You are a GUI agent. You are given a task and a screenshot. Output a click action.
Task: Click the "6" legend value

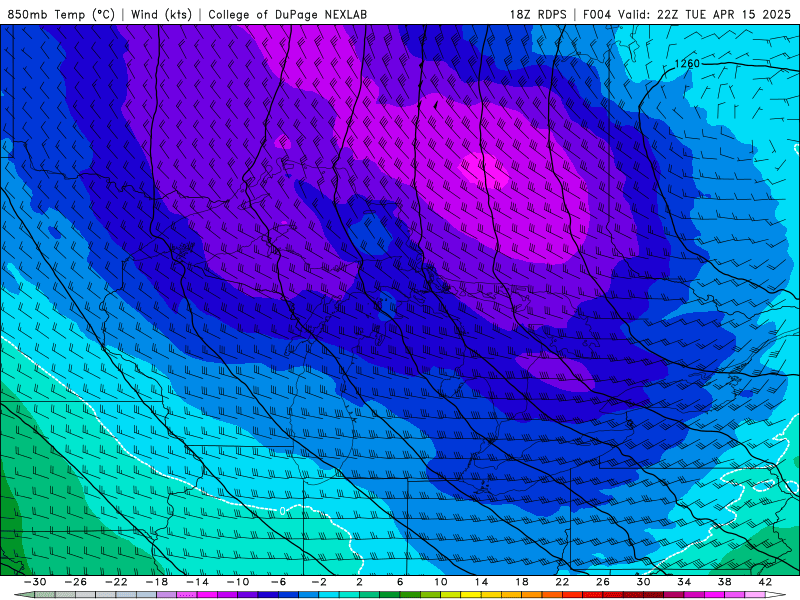tap(400, 582)
